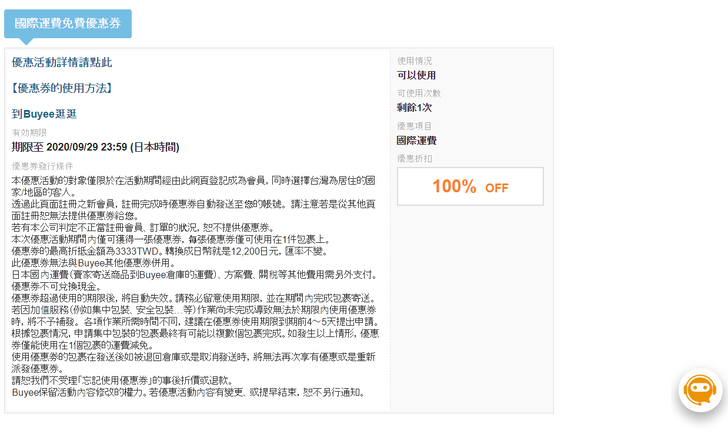
Task: Follow the 到Buyee逛逛 link
Action: coord(44,114)
